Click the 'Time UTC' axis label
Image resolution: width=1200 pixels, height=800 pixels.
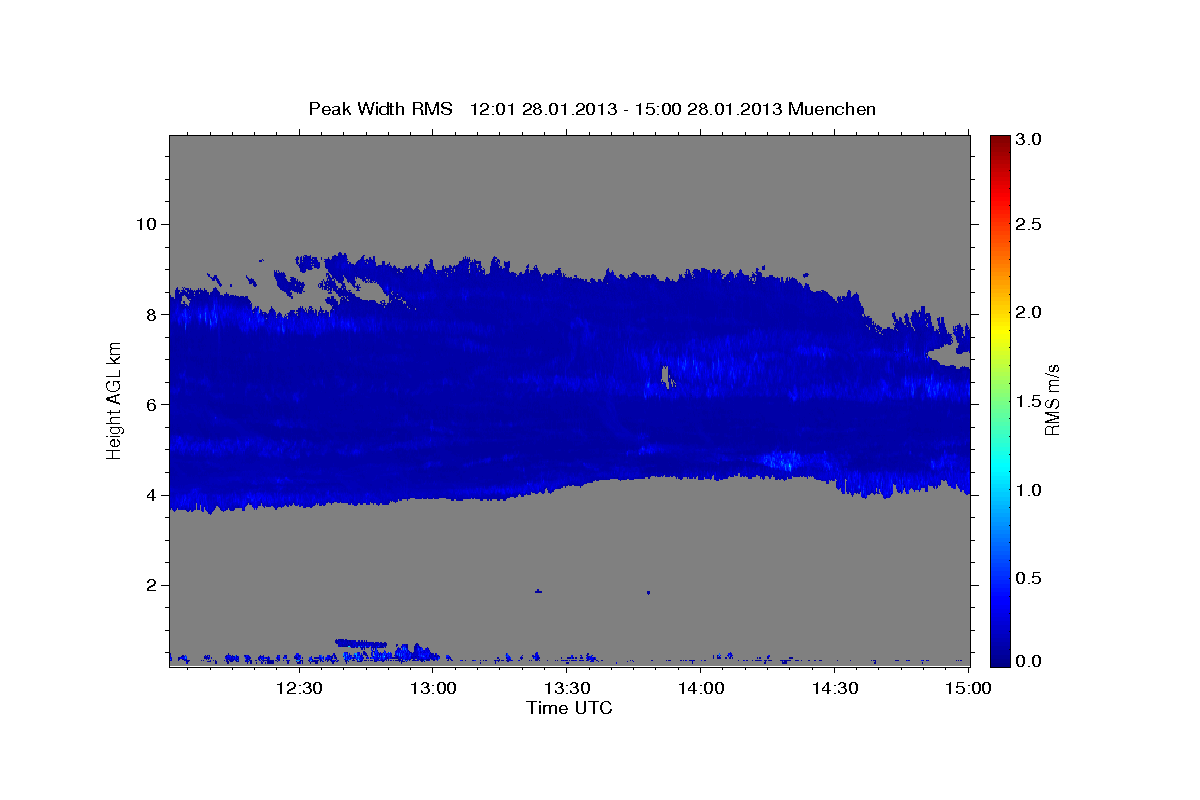tap(569, 708)
